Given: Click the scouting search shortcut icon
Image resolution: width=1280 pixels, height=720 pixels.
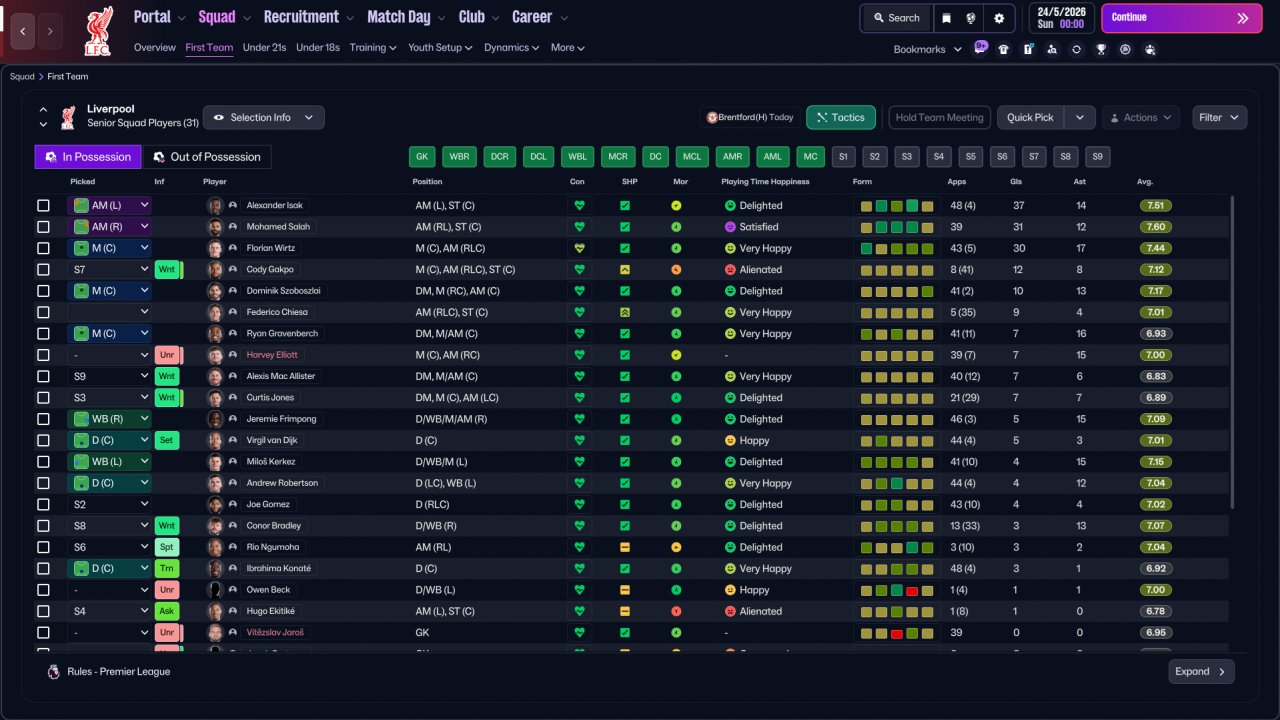Looking at the screenshot, I should 1052,49.
